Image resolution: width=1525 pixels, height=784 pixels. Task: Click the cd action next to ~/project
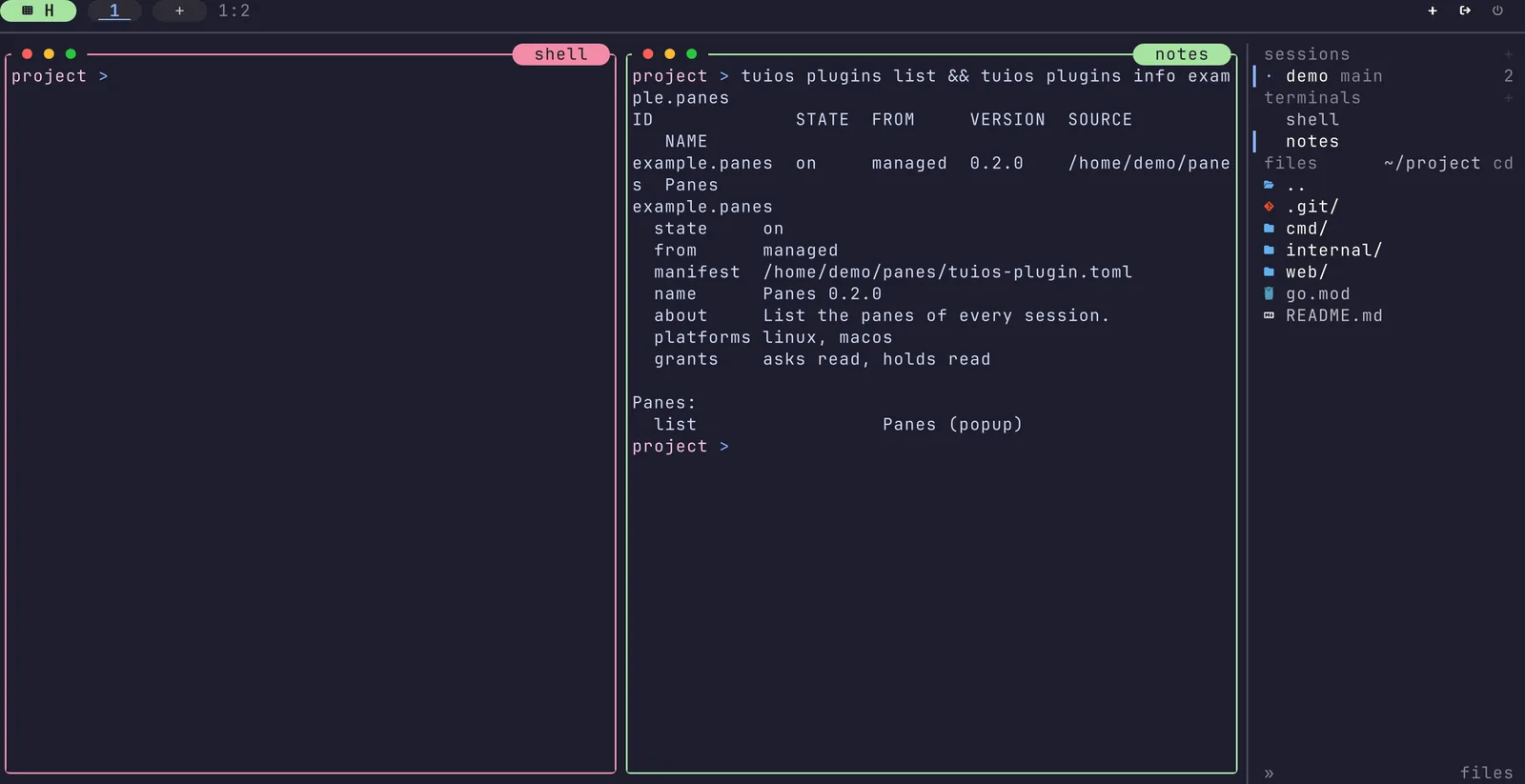pyautogui.click(x=1503, y=164)
